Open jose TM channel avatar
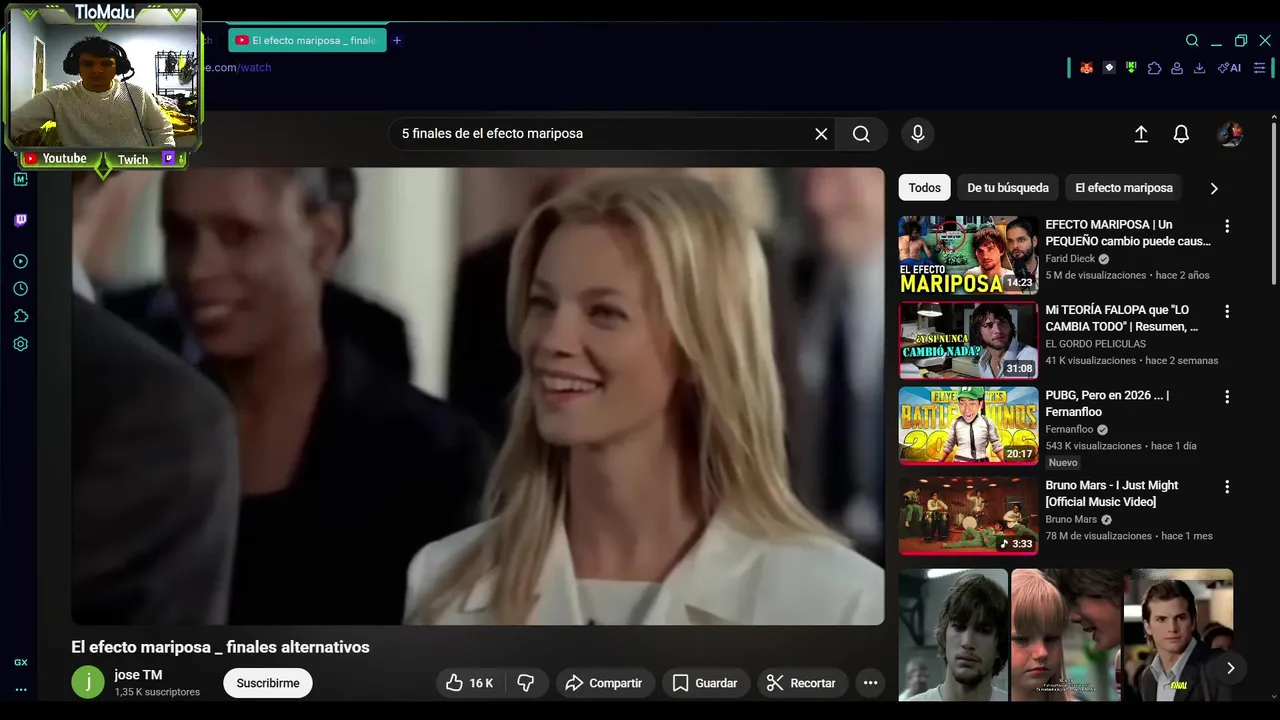Screen dimensions: 1280x720 [88, 682]
